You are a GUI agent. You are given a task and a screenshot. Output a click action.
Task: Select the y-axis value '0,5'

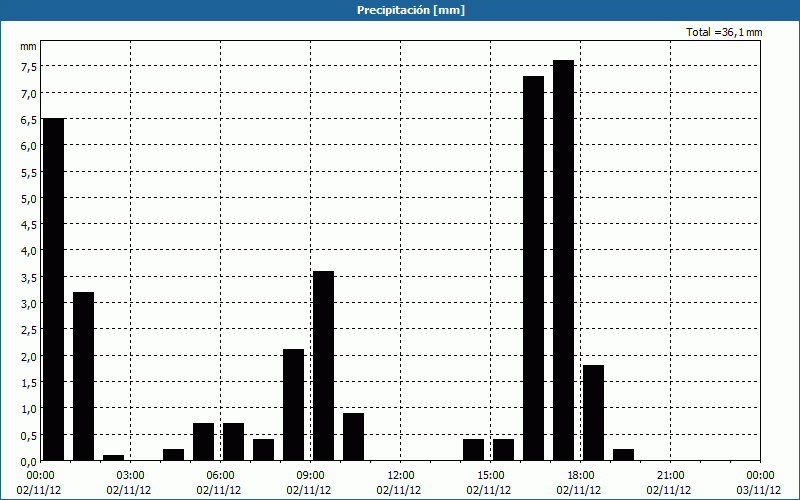[29, 436]
